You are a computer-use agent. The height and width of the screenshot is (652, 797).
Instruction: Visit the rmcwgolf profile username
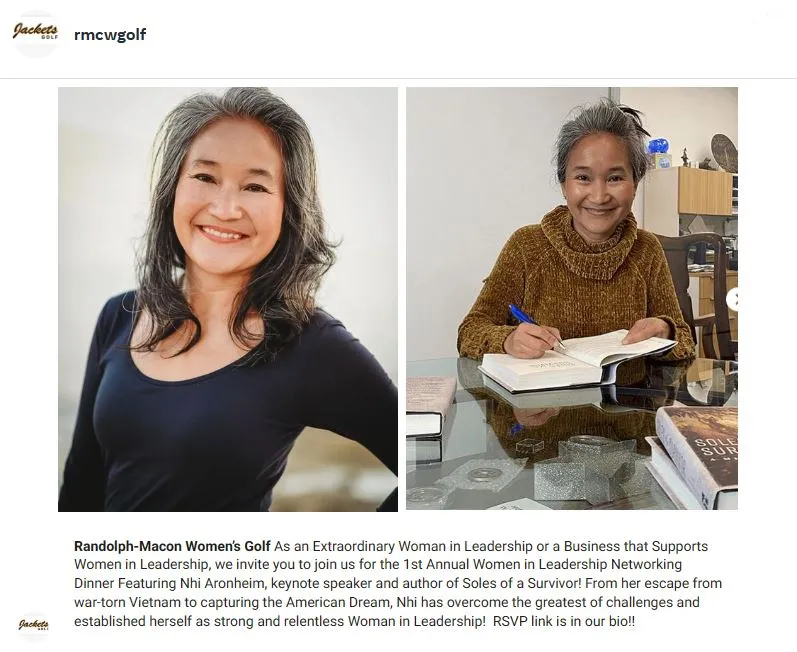(x=110, y=35)
